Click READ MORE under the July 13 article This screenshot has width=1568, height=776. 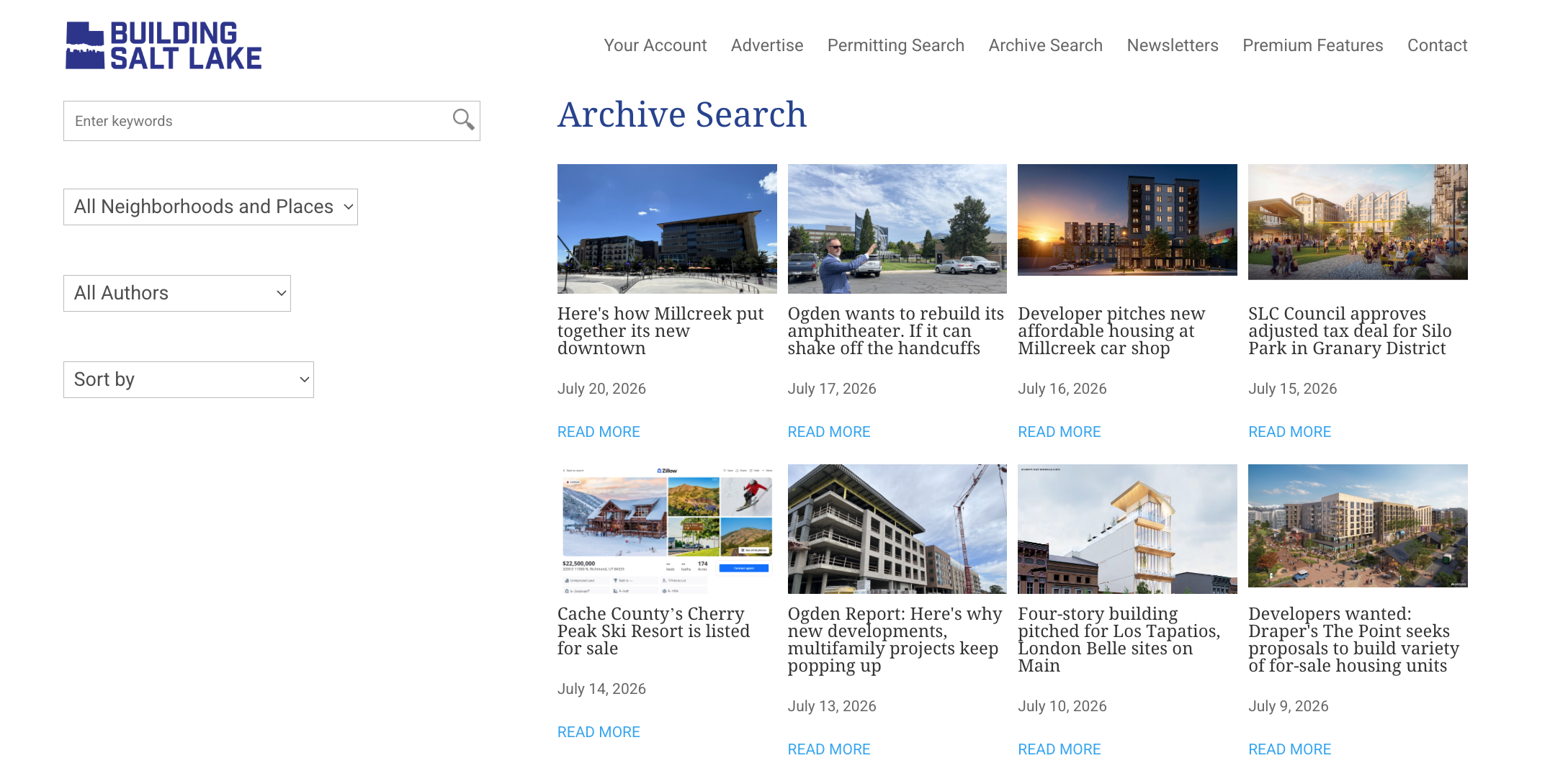pyautogui.click(x=829, y=749)
